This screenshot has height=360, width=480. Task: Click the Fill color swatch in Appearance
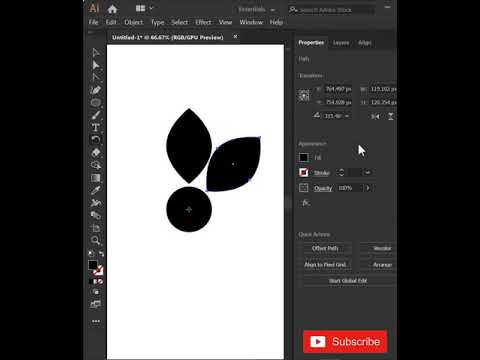(303, 157)
